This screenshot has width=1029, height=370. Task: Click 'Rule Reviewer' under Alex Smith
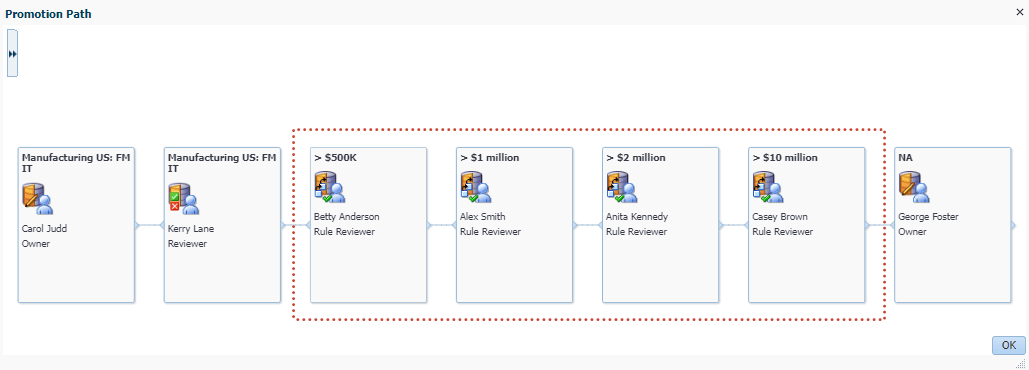coord(491,232)
